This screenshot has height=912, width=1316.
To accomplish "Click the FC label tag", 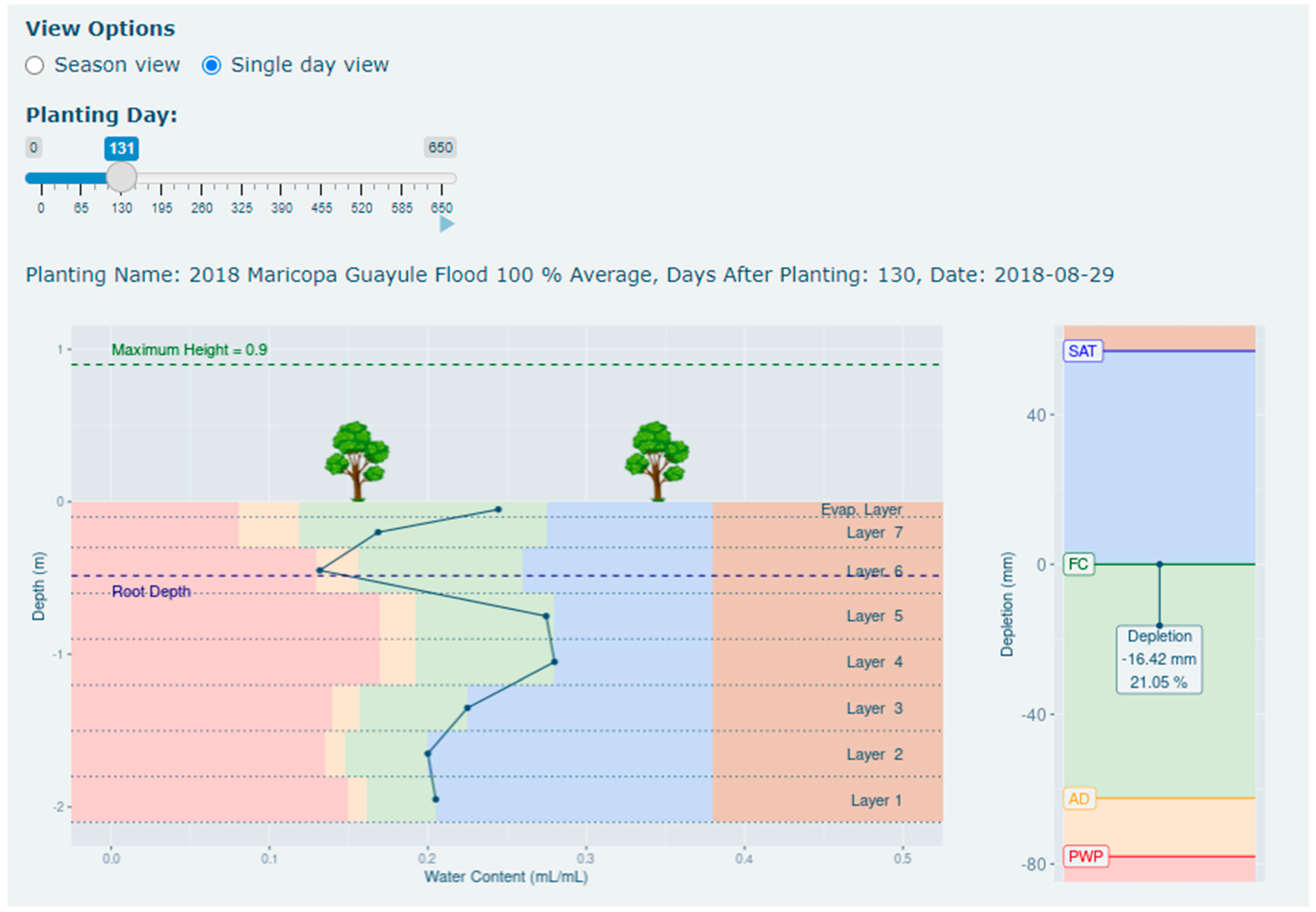I will pyautogui.click(x=1078, y=564).
